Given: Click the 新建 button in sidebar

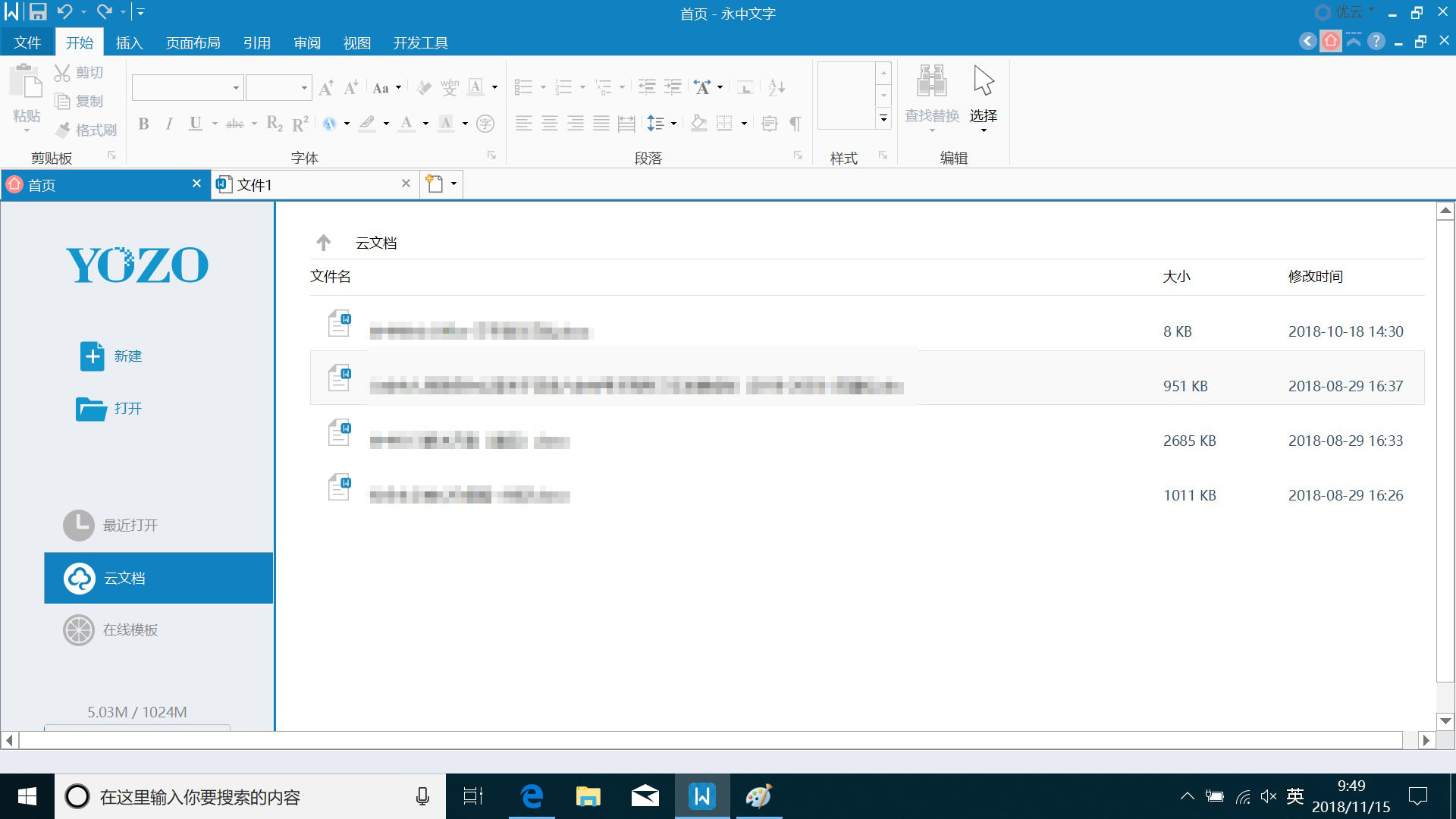Looking at the screenshot, I should point(111,356).
